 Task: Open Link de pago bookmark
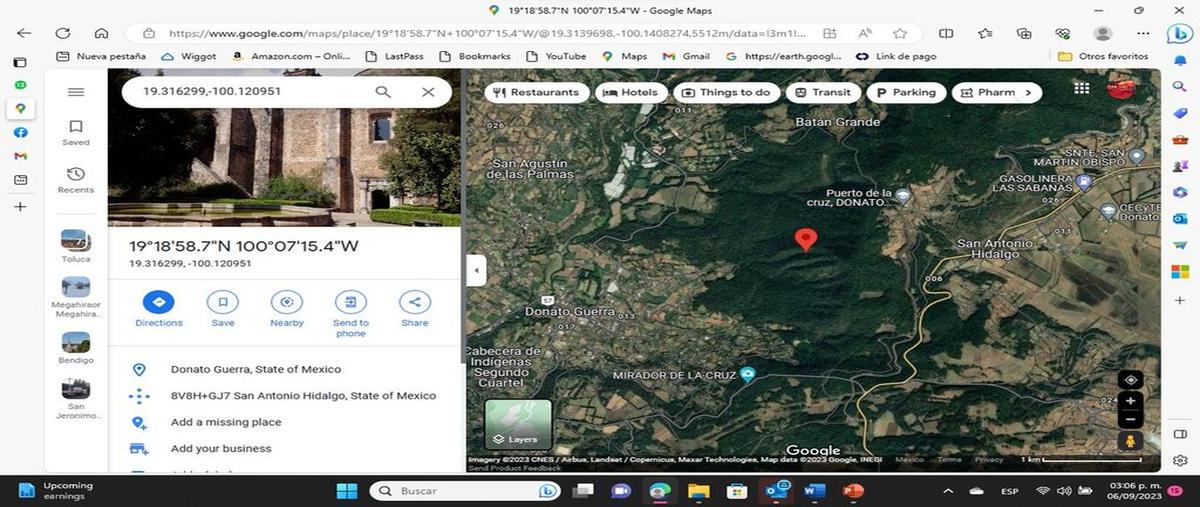pyautogui.click(x=895, y=56)
